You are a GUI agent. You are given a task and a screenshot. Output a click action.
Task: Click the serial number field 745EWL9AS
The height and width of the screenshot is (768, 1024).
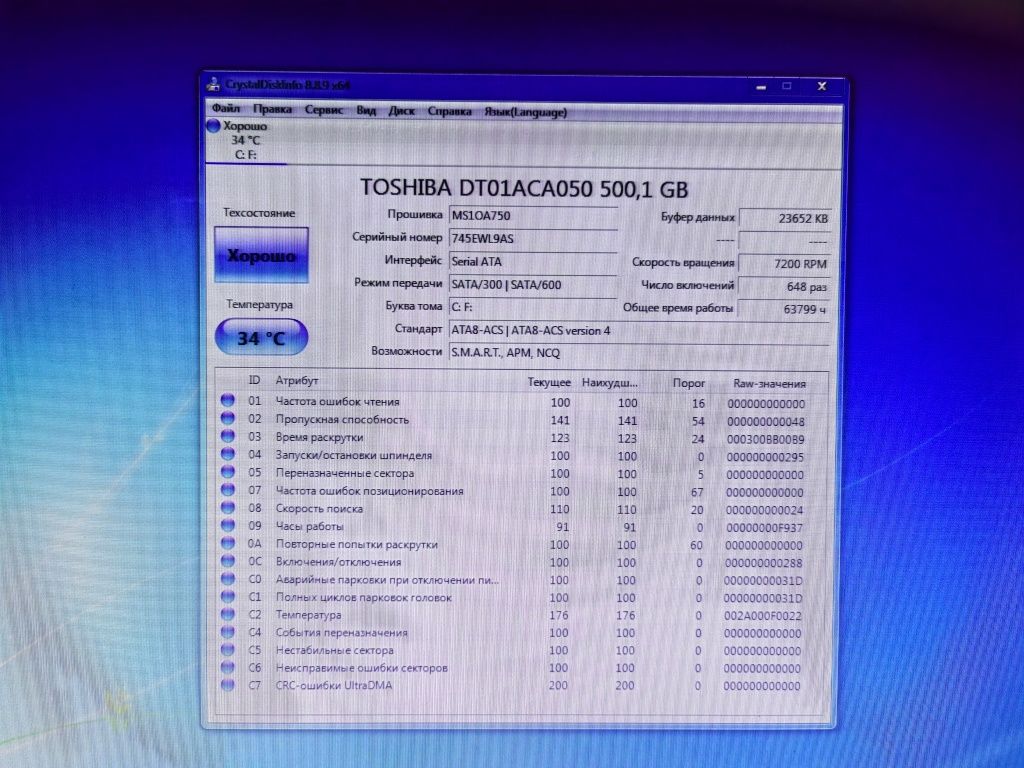pos(533,238)
